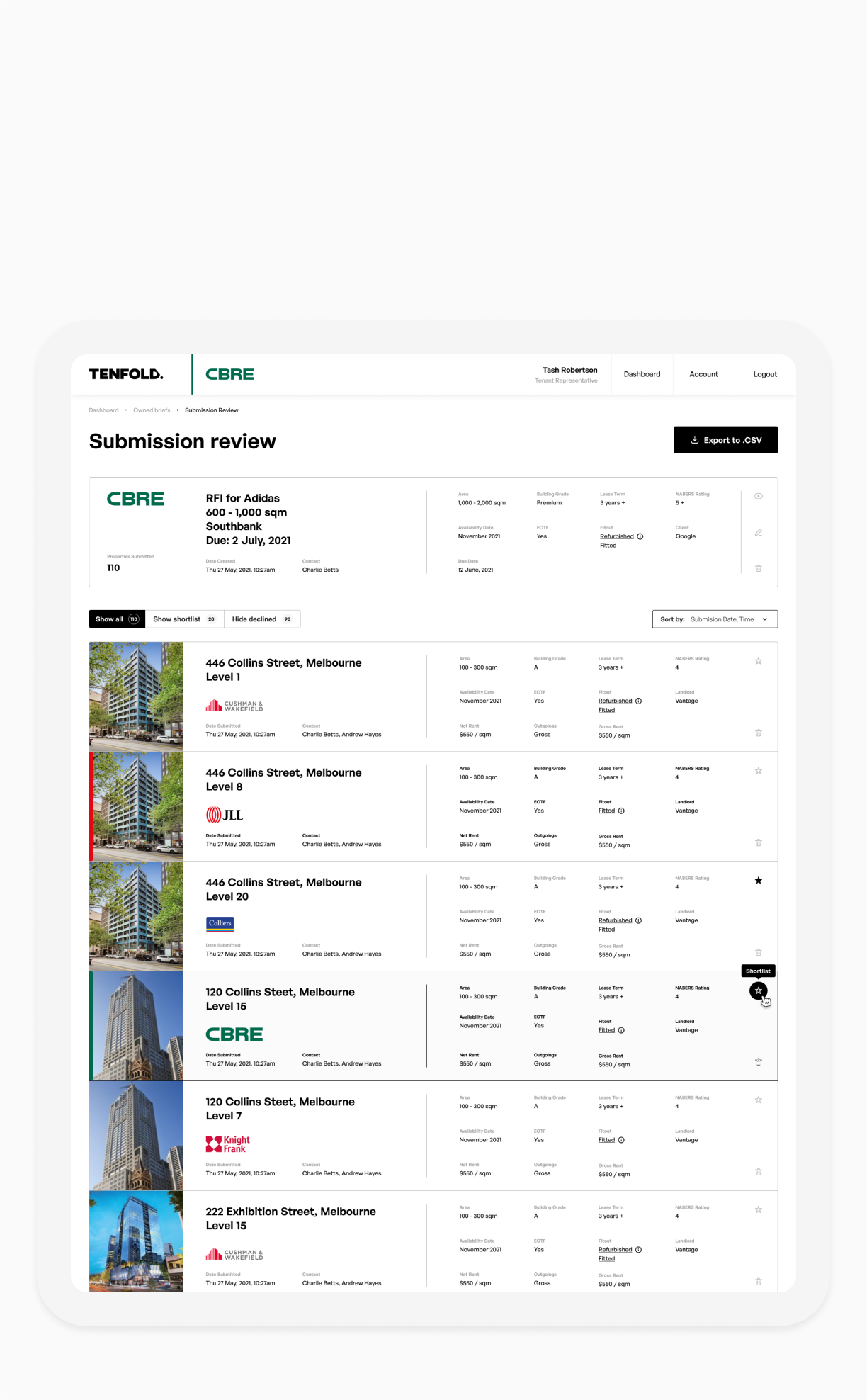The image size is (867, 1400).
Task: Click the JLL agency logo
Action: coord(225,815)
